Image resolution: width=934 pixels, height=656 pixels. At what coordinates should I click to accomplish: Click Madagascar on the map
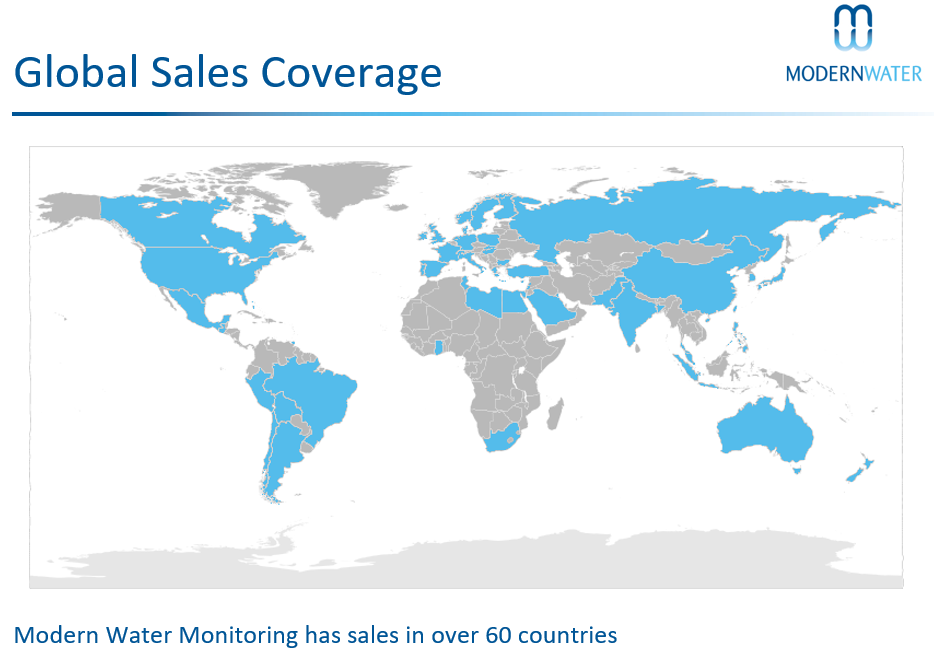click(x=555, y=415)
